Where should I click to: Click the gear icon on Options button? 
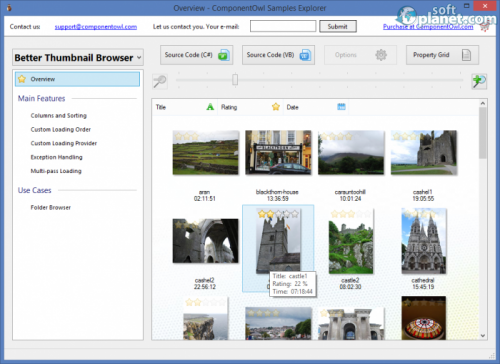[x=381, y=55]
